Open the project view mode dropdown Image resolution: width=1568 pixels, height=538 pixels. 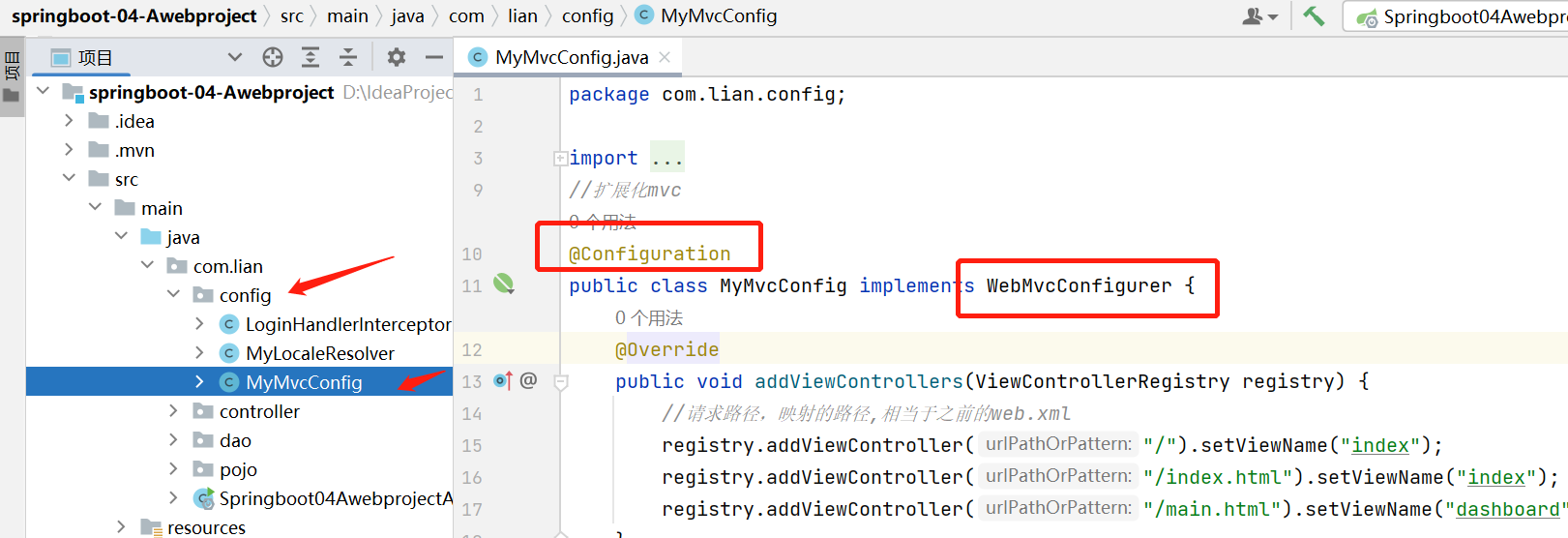pos(234,58)
